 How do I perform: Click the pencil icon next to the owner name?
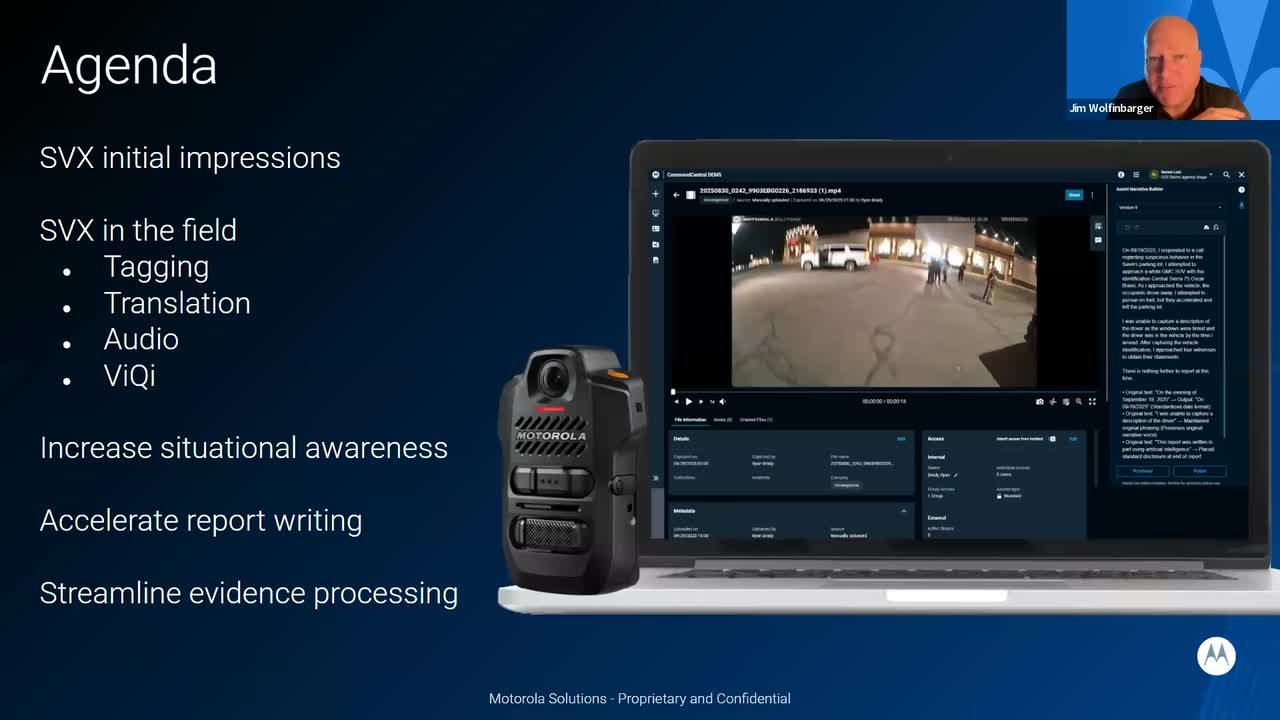pyautogui.click(x=956, y=475)
